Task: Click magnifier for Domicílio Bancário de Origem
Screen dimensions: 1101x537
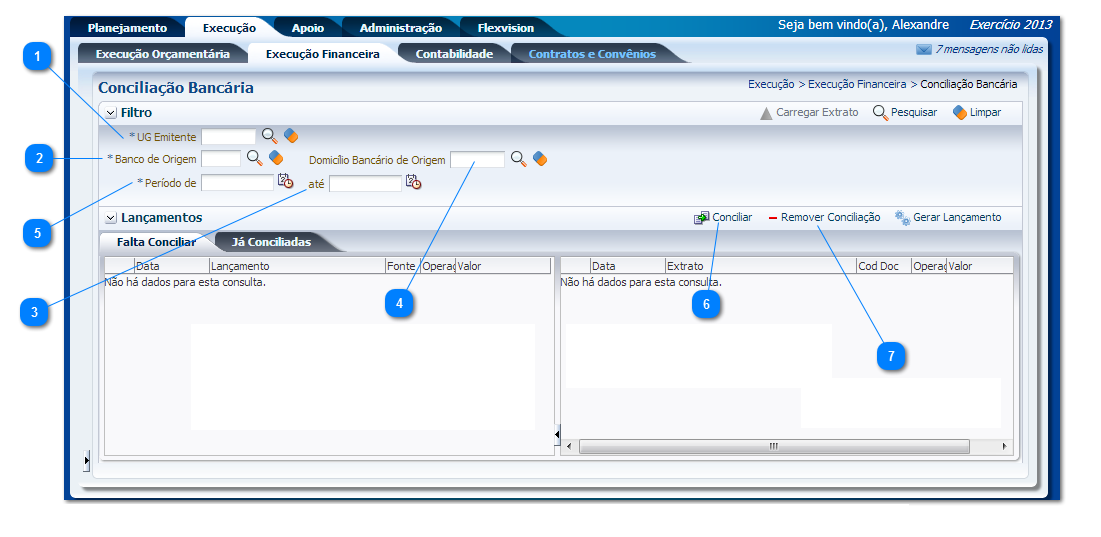Action: [518, 159]
